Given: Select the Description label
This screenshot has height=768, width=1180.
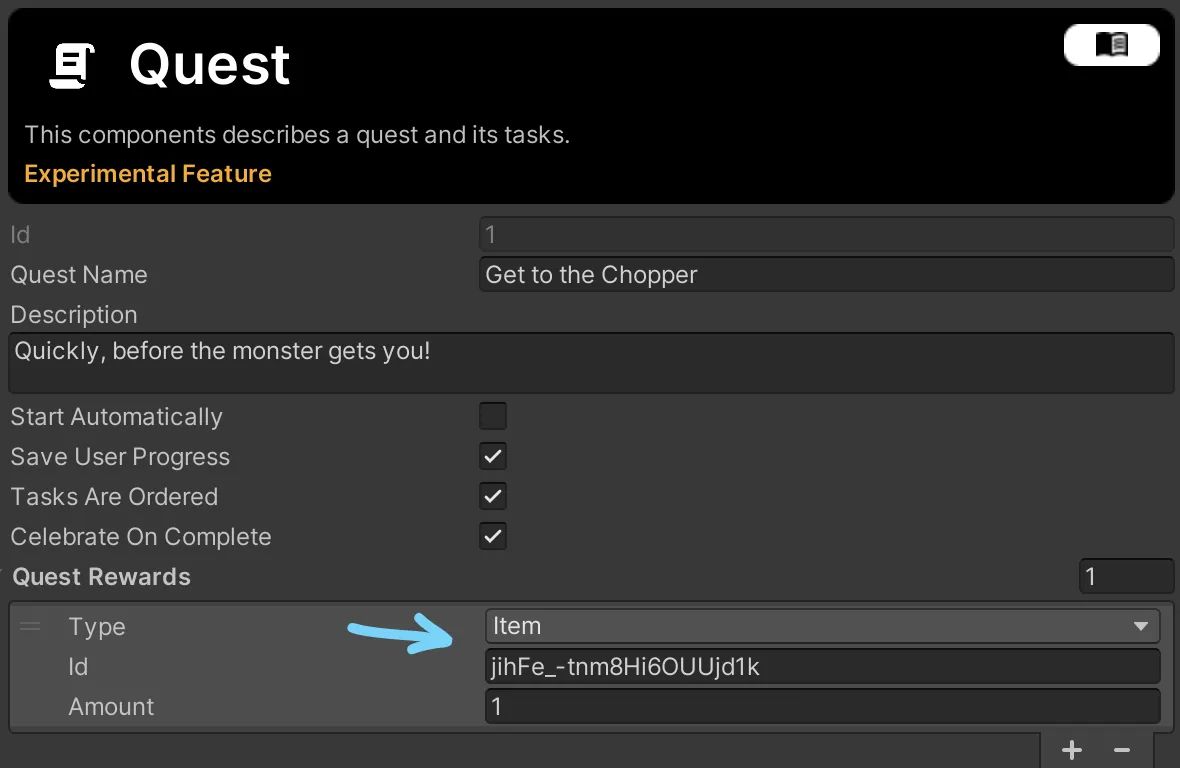Looking at the screenshot, I should pos(74,314).
